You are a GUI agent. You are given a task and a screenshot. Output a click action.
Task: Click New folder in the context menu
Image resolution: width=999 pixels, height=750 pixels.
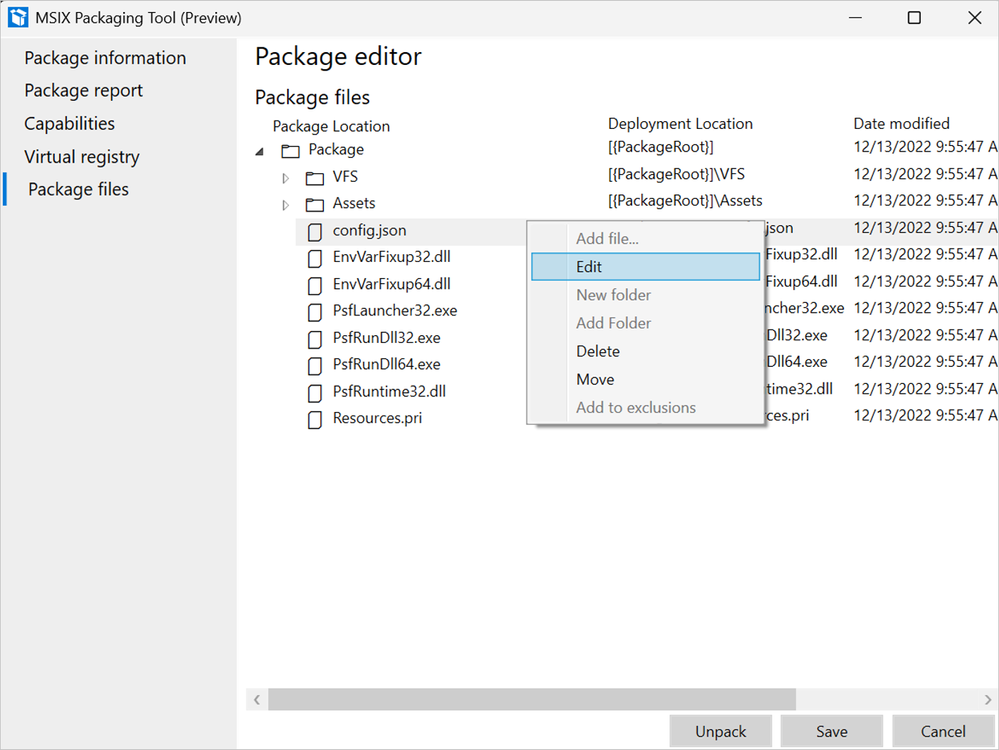645,295
